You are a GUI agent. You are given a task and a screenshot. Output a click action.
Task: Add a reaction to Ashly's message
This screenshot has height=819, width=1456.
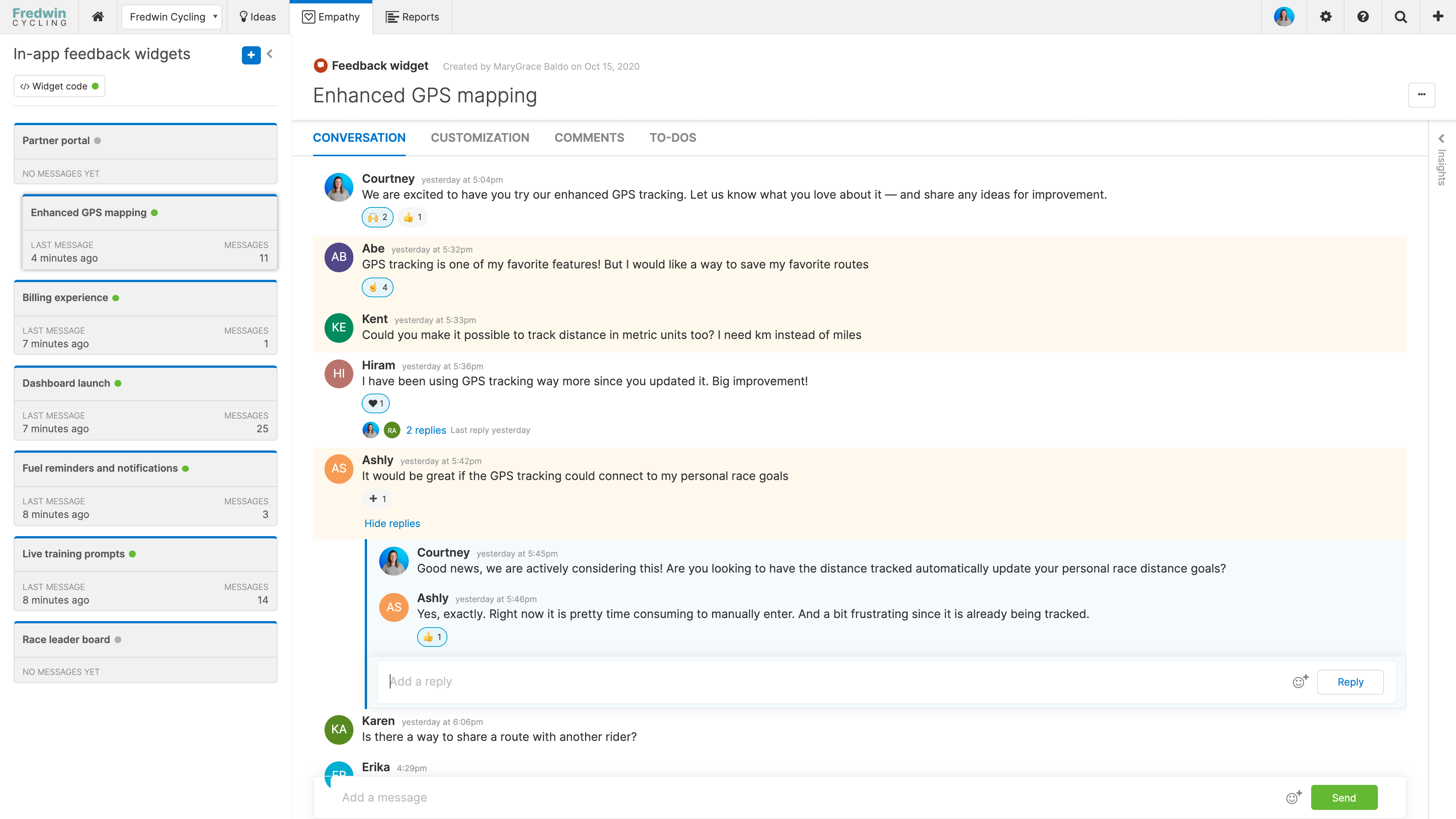[x=377, y=499]
